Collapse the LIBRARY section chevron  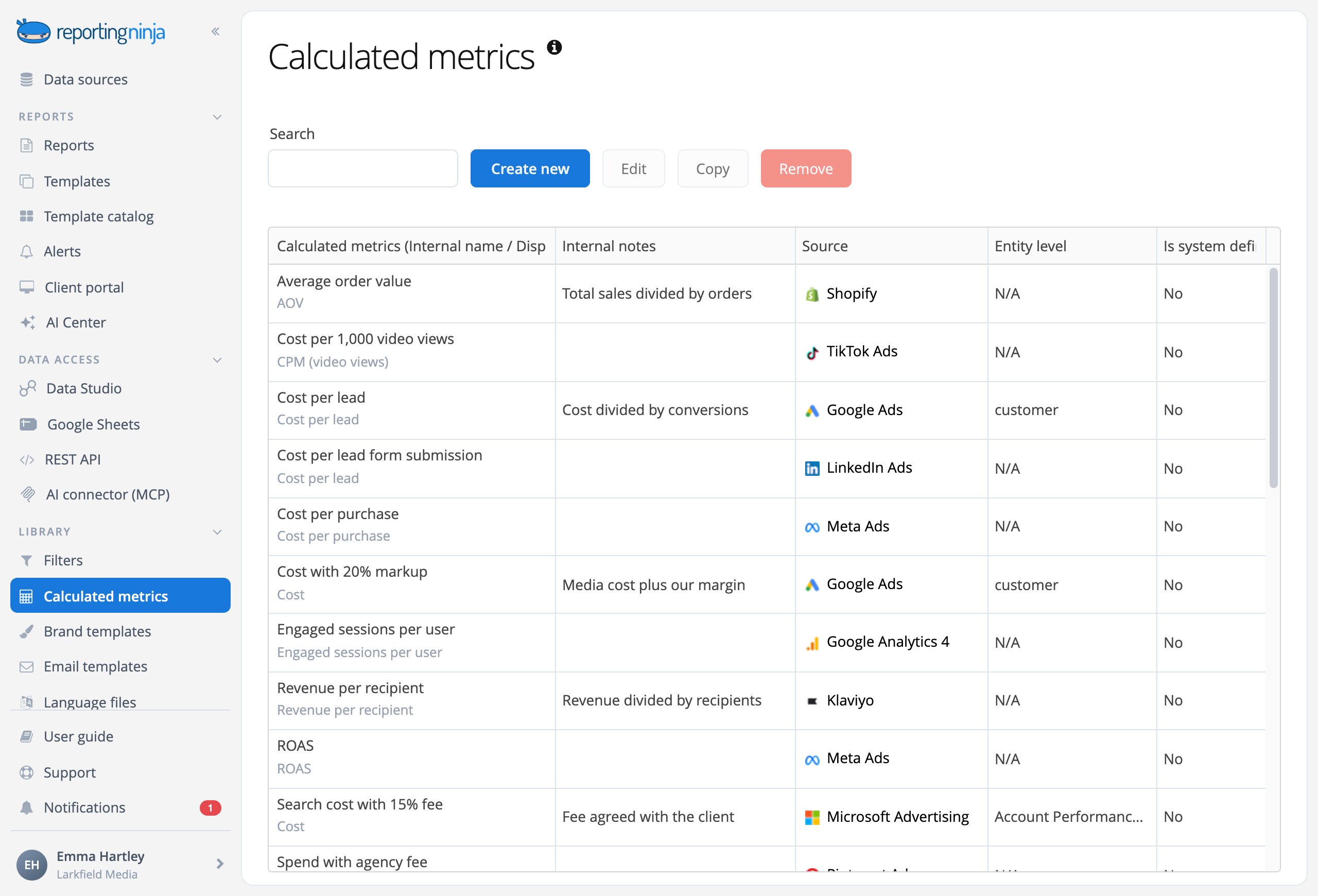[217, 532]
